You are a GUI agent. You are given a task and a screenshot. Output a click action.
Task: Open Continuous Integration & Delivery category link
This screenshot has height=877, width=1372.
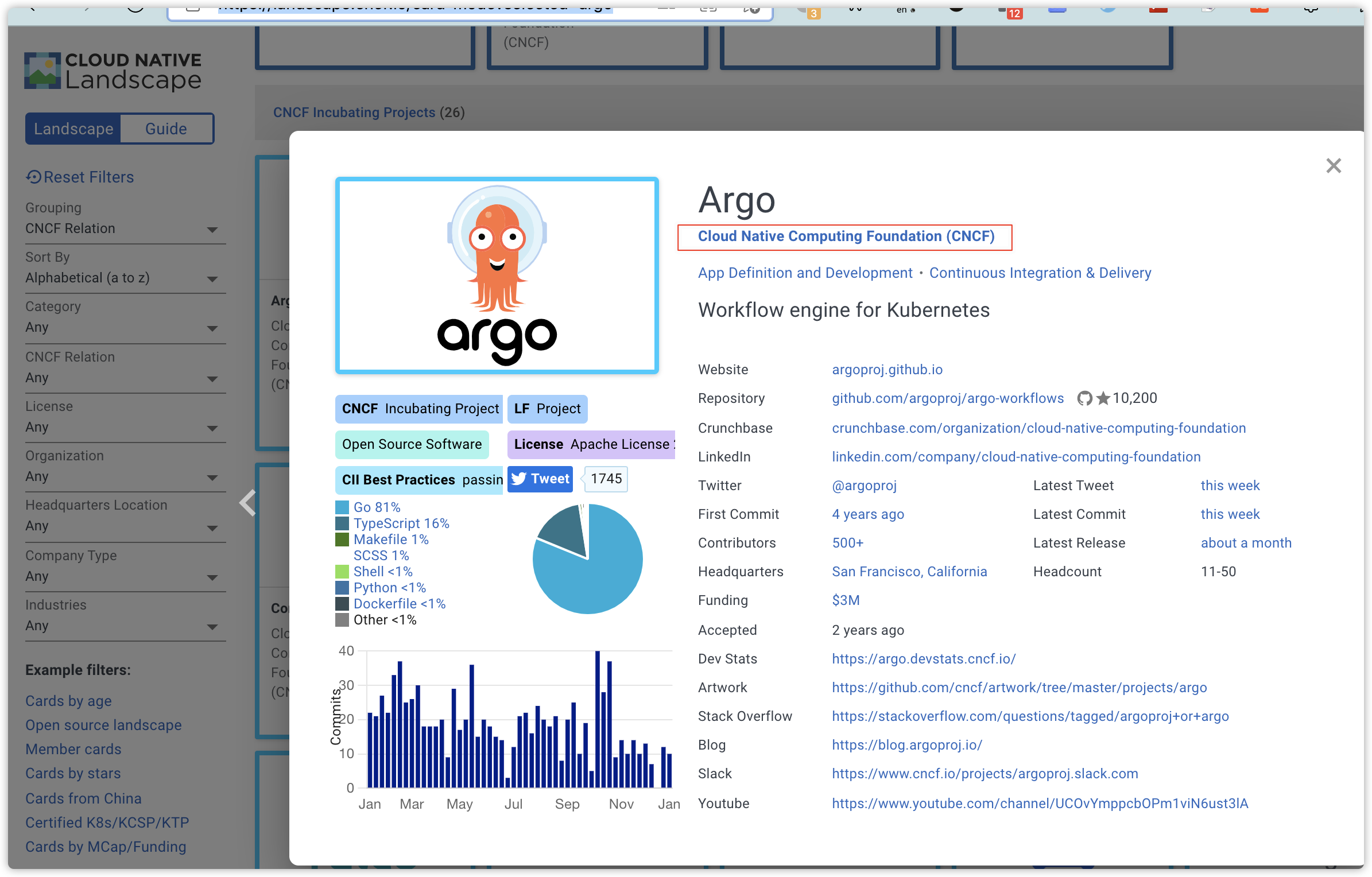[x=1040, y=273]
